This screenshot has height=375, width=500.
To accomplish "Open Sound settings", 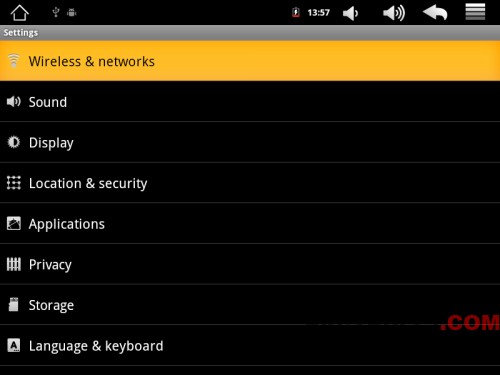I will point(250,102).
